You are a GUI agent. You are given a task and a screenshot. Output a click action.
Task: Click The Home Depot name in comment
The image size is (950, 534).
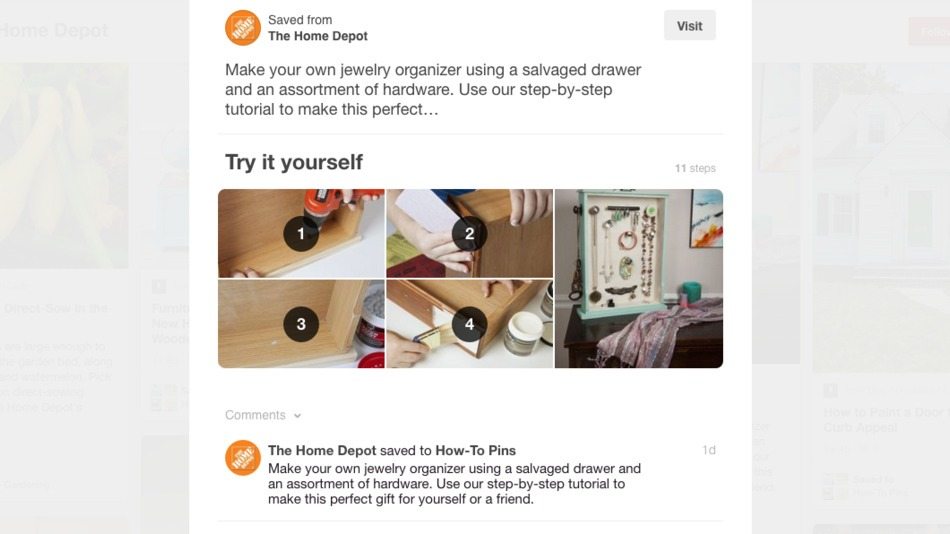tap(322, 450)
